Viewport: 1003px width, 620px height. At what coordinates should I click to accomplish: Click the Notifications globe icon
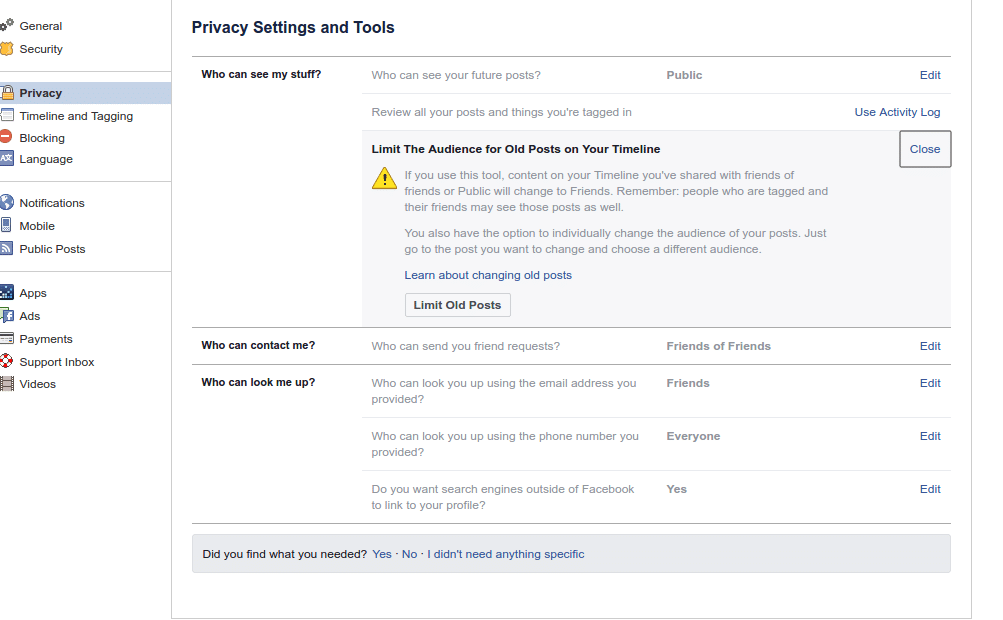[x=6, y=202]
